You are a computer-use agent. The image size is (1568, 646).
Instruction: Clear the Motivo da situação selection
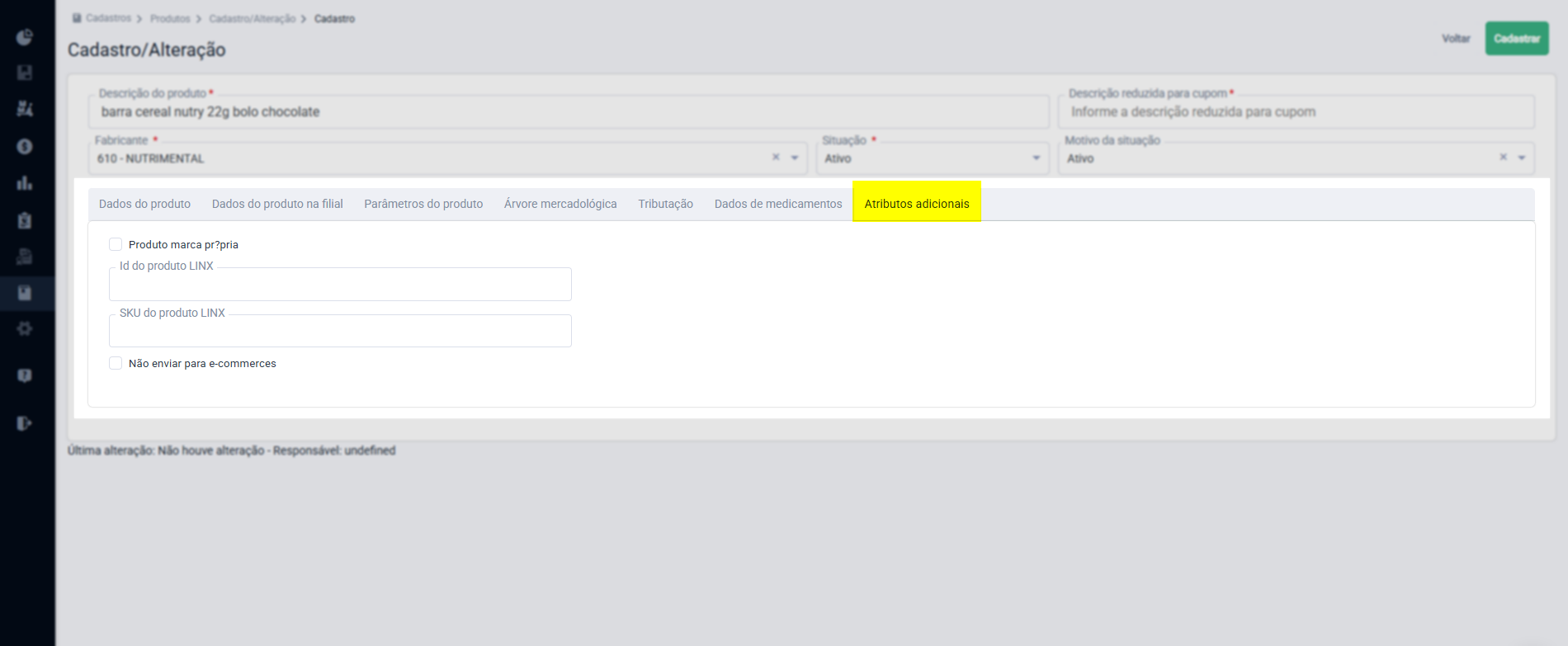pyautogui.click(x=1503, y=157)
